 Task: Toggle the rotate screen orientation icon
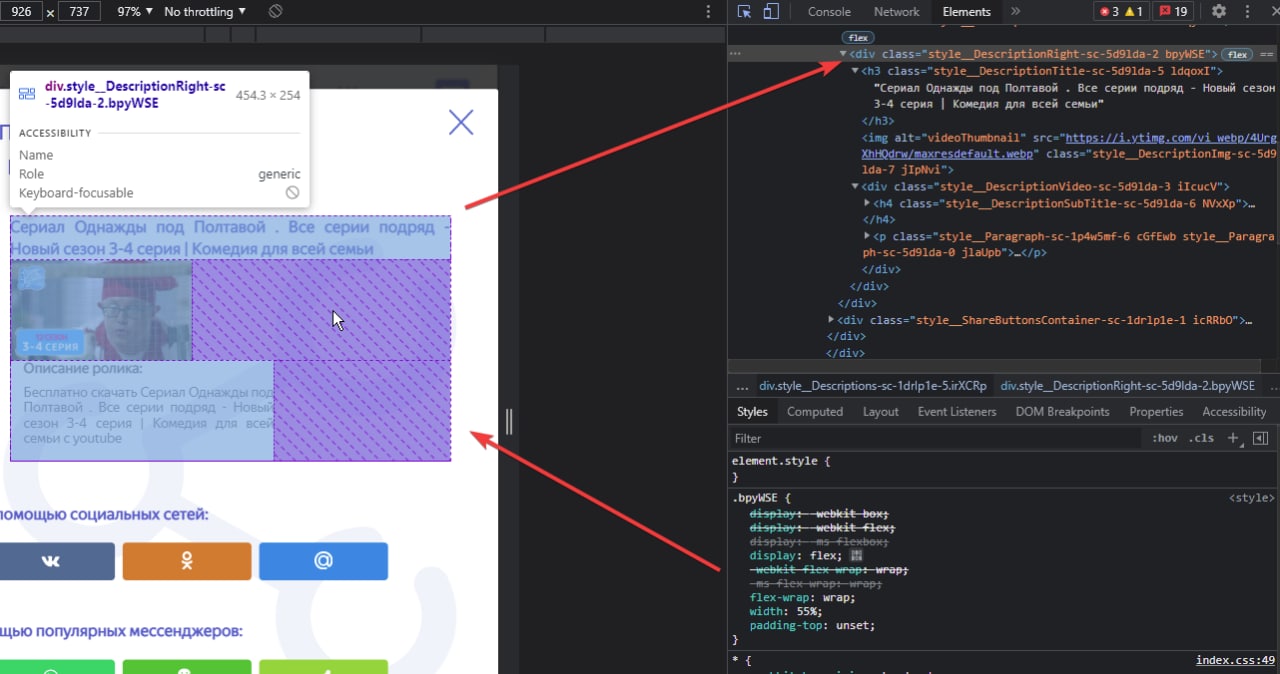276,12
